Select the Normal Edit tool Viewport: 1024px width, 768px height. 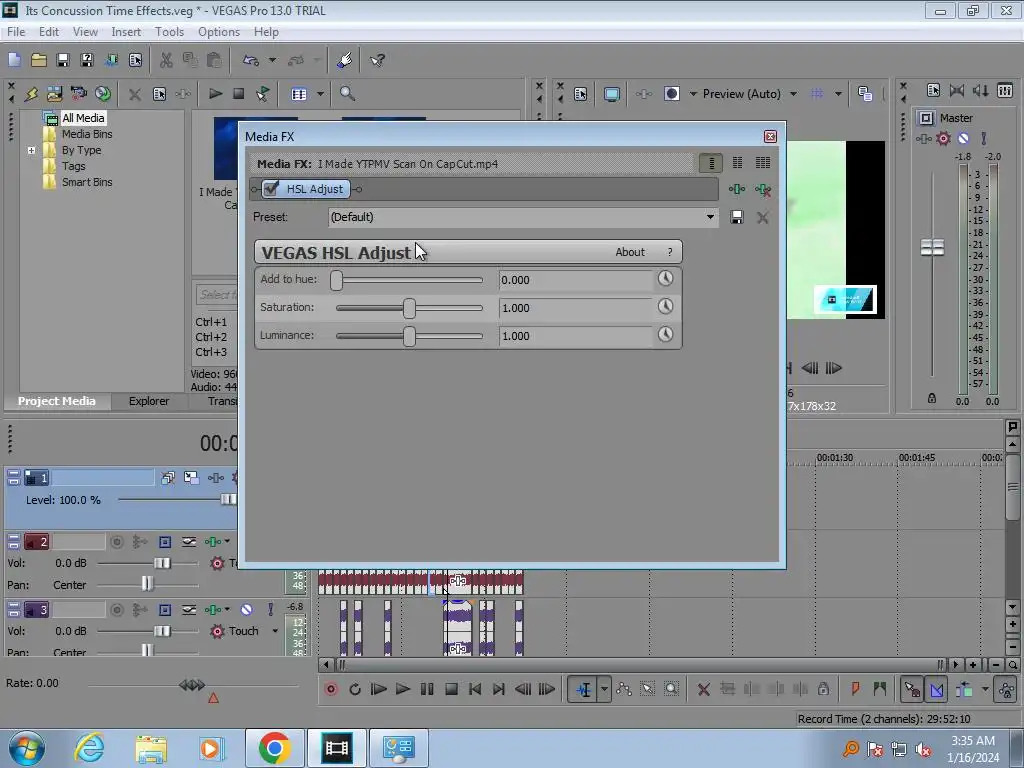click(x=584, y=689)
